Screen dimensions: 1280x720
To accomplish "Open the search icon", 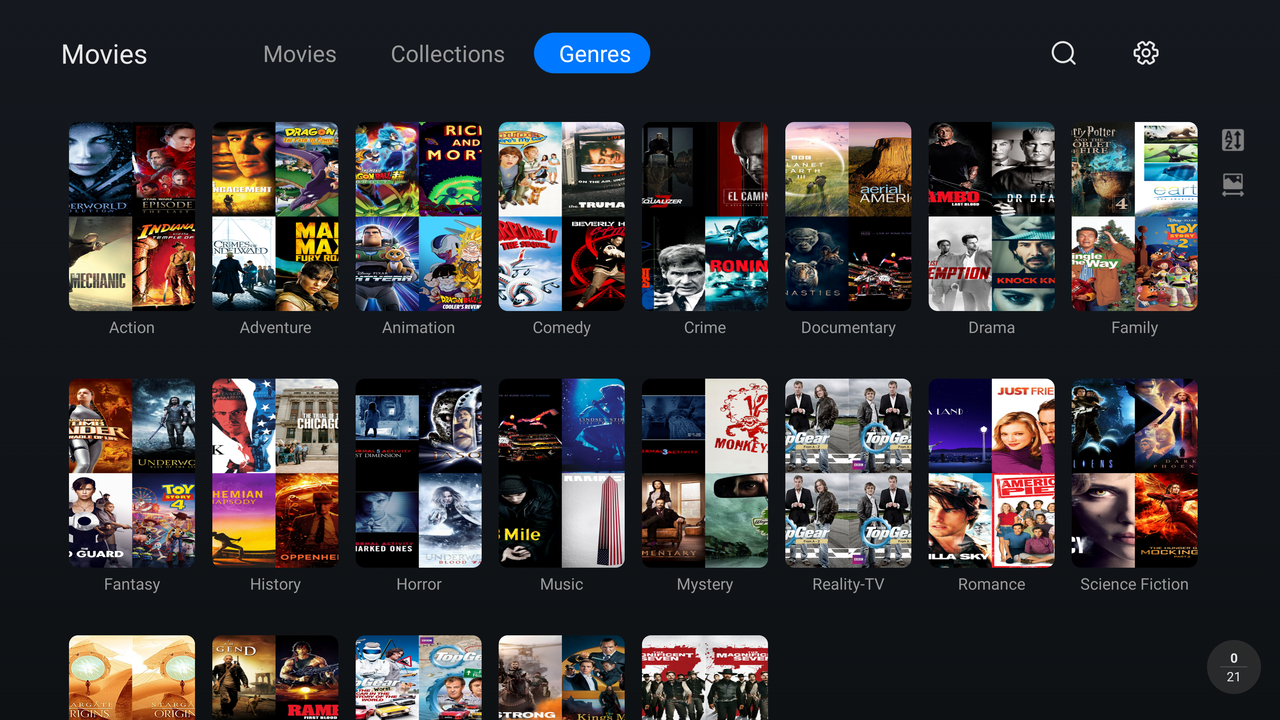I will coord(1063,53).
